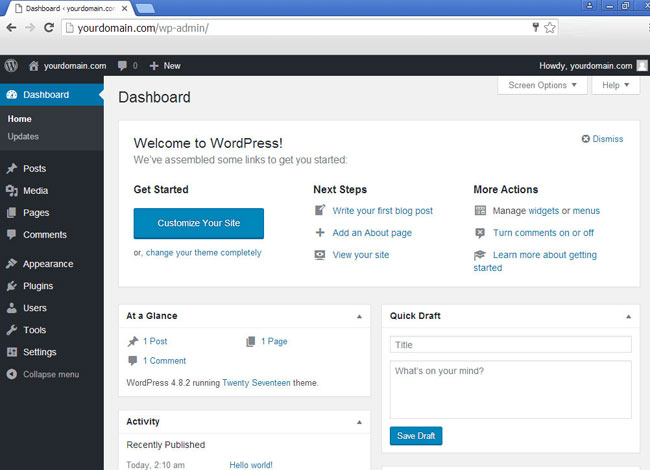Click Howdy, yourdomain.com account text
Screen dimensions: 650x470
point(586,66)
